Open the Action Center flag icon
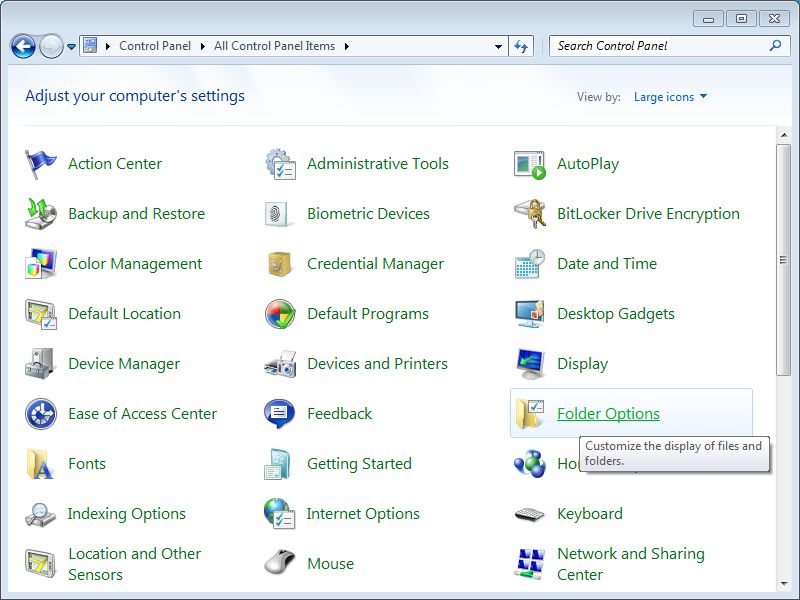800x600 pixels. tap(40, 164)
